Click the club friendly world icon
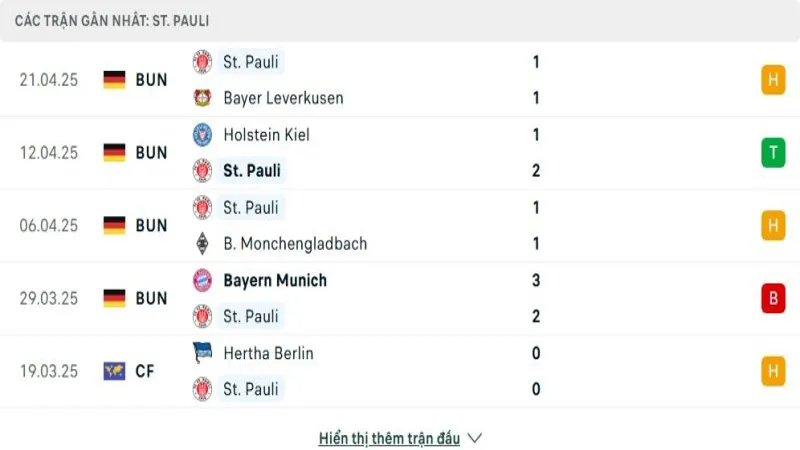 (x=114, y=371)
